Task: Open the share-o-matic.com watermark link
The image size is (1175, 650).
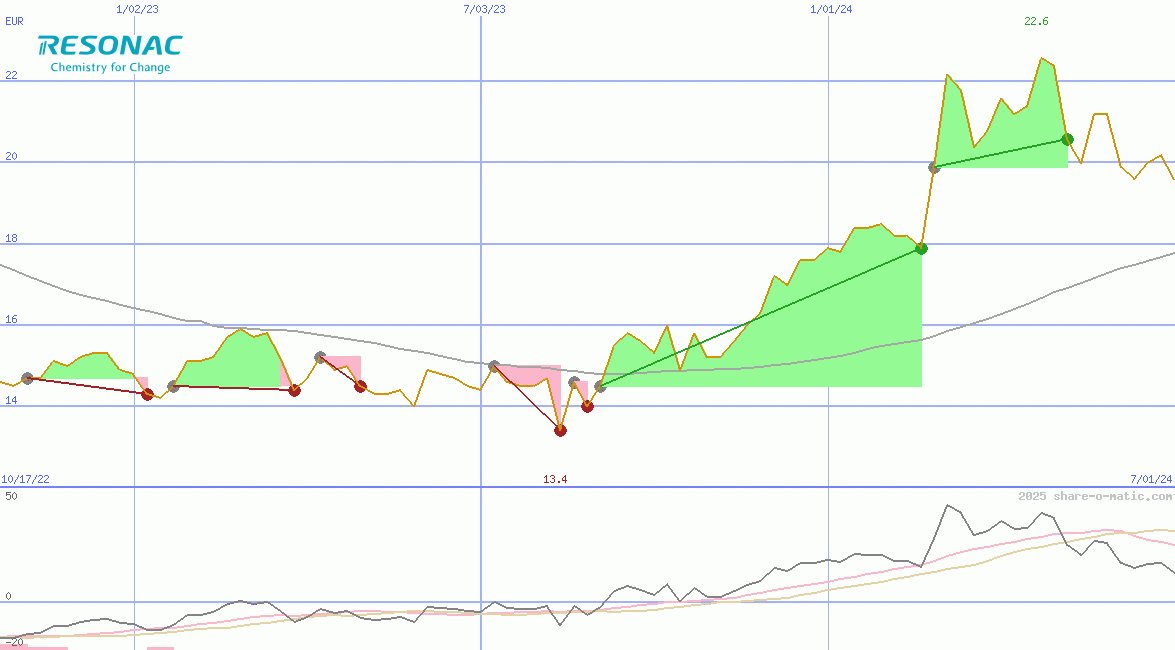Action: click(x=1095, y=496)
